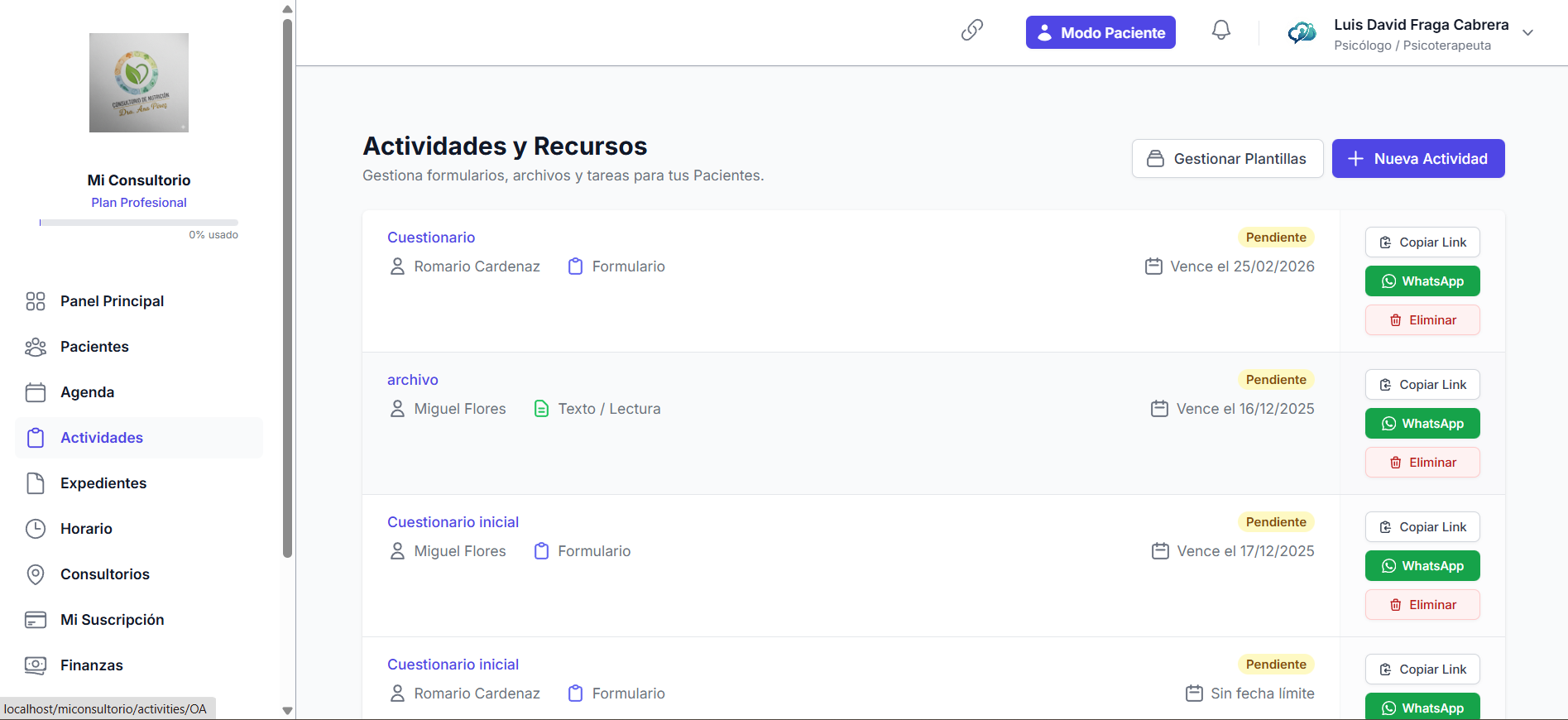Image resolution: width=1568 pixels, height=720 pixels.
Task: Create a Nueva Actividad
Action: coord(1418,158)
